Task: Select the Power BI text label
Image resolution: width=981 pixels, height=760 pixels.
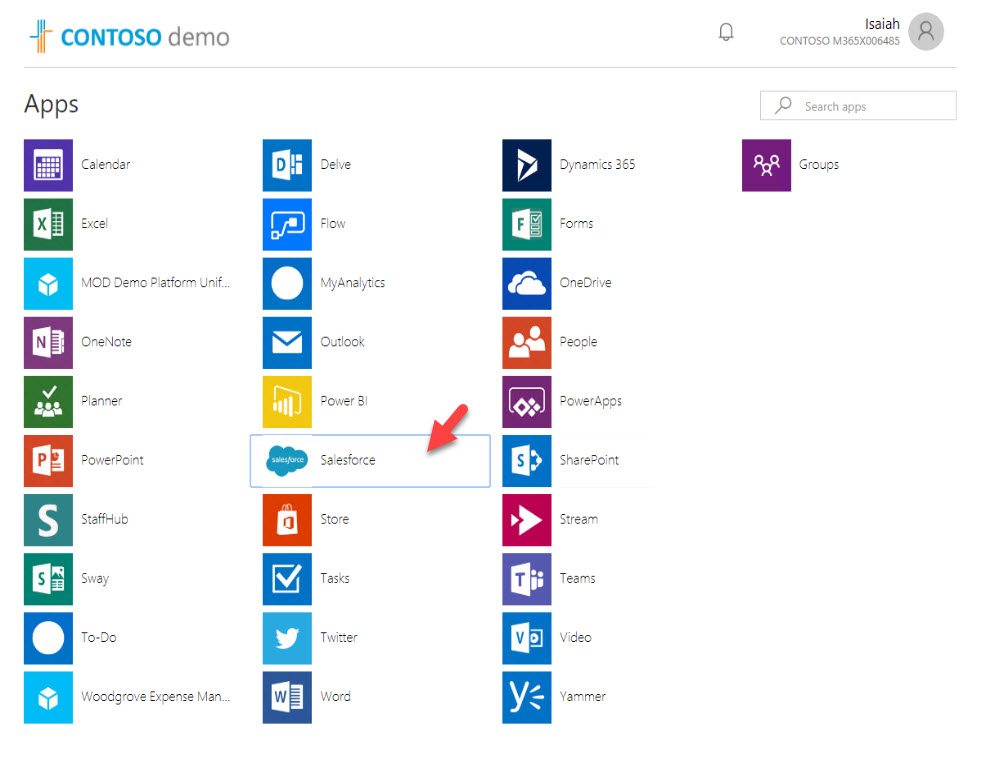Action: coord(344,401)
